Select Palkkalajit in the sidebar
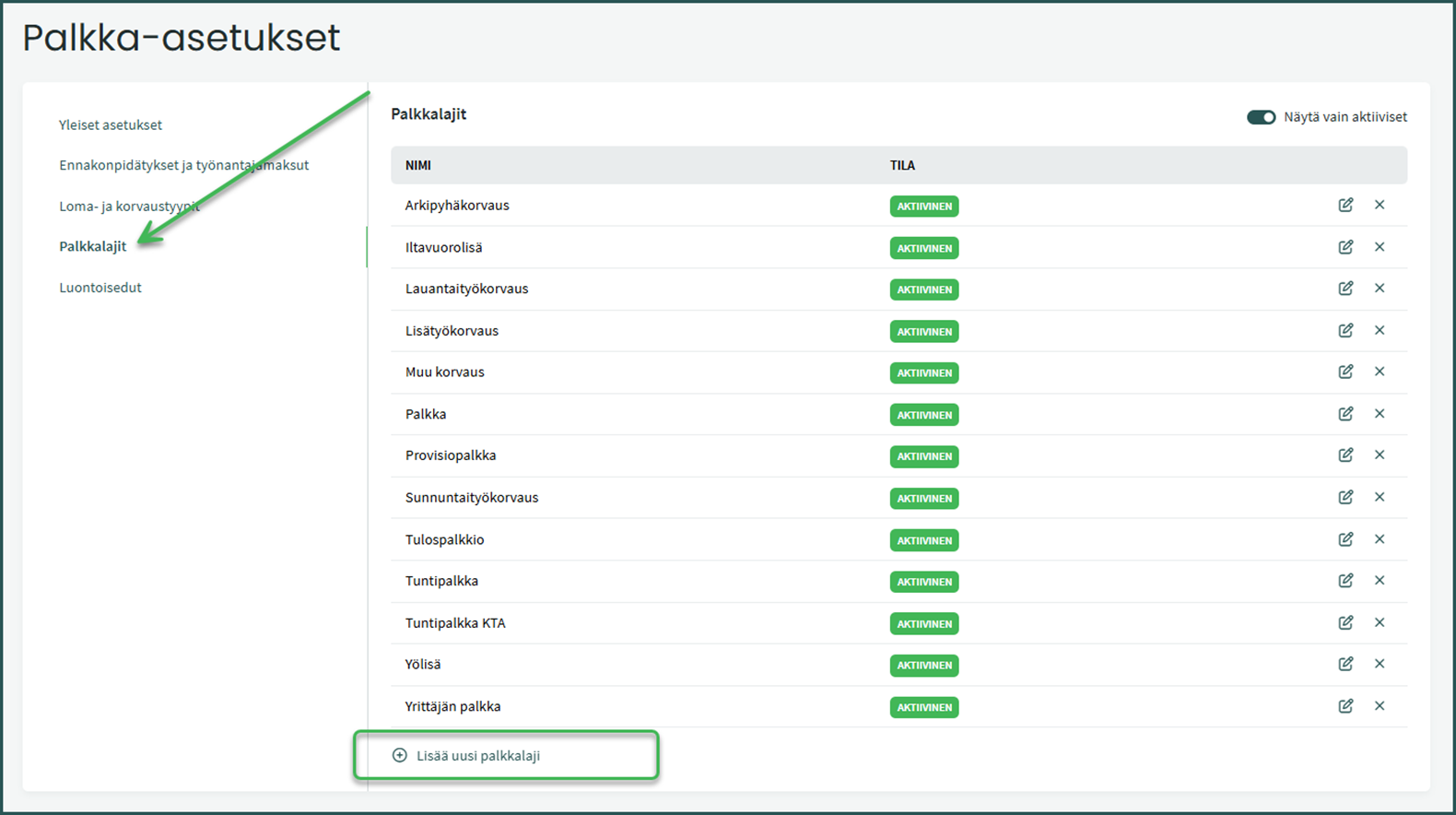The width and height of the screenshot is (1456, 815). tap(93, 246)
